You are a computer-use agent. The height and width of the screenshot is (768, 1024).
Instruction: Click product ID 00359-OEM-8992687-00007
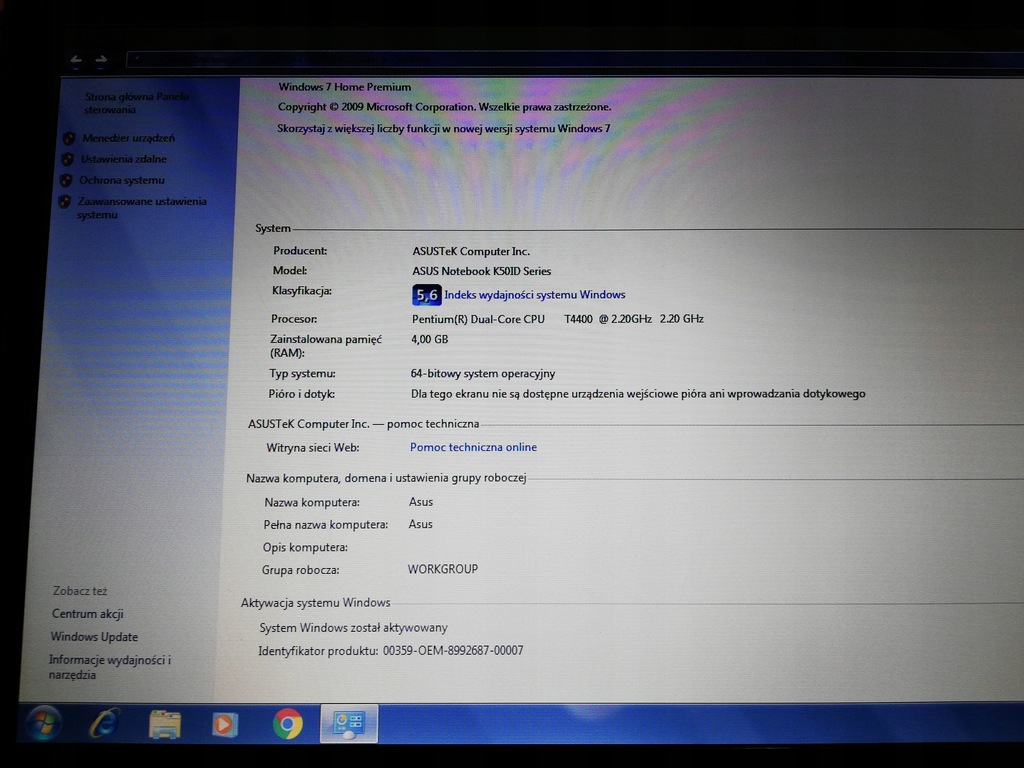click(453, 650)
